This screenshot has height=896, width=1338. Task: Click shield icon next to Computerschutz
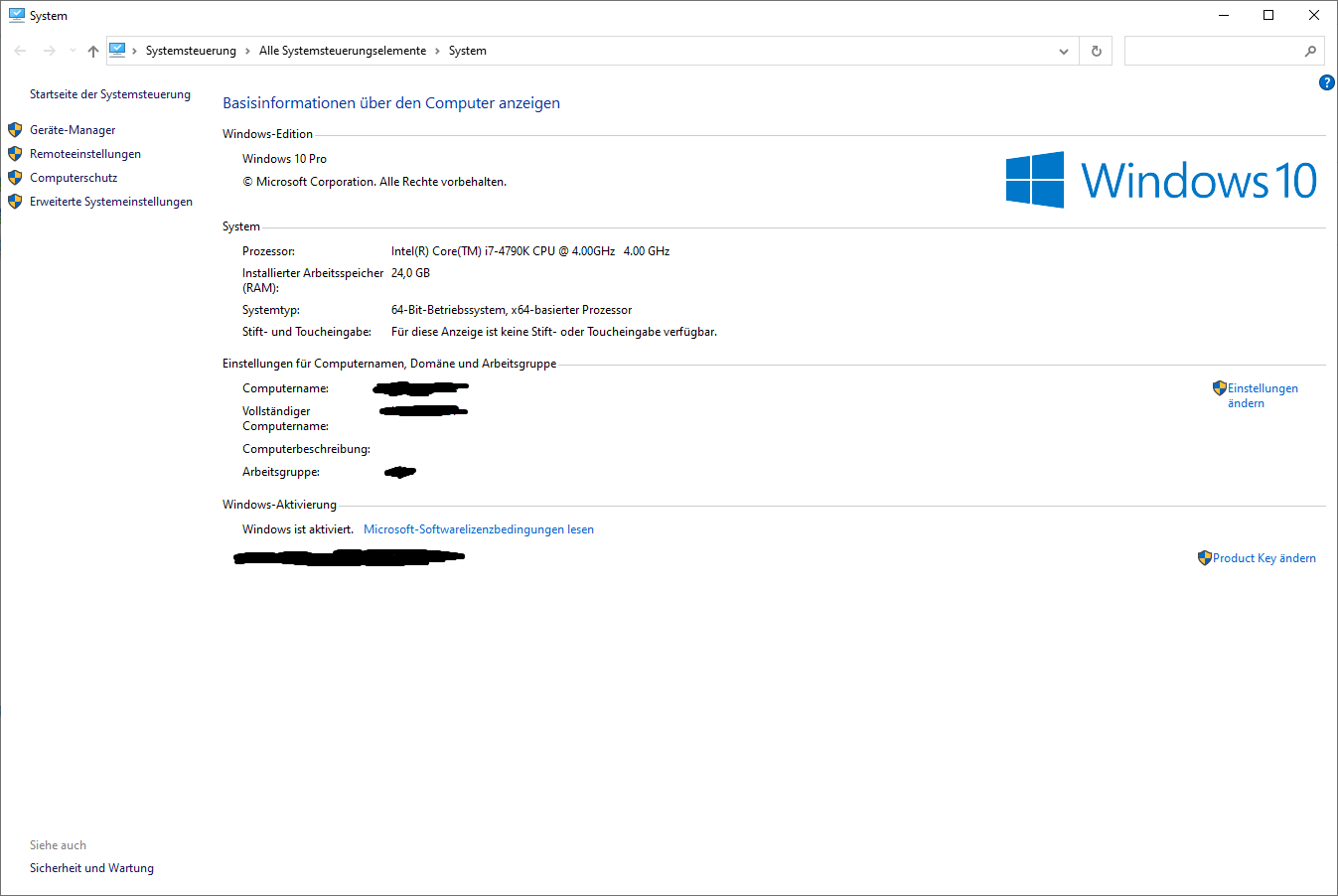pyautogui.click(x=15, y=178)
